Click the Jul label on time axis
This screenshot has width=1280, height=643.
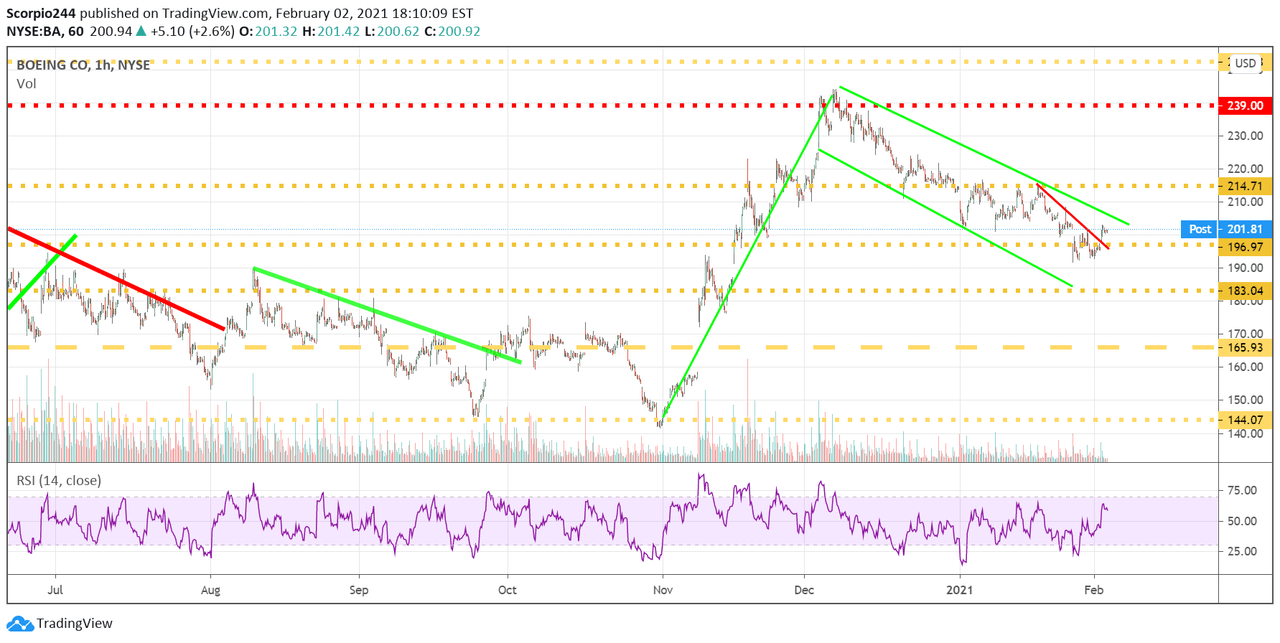point(56,590)
